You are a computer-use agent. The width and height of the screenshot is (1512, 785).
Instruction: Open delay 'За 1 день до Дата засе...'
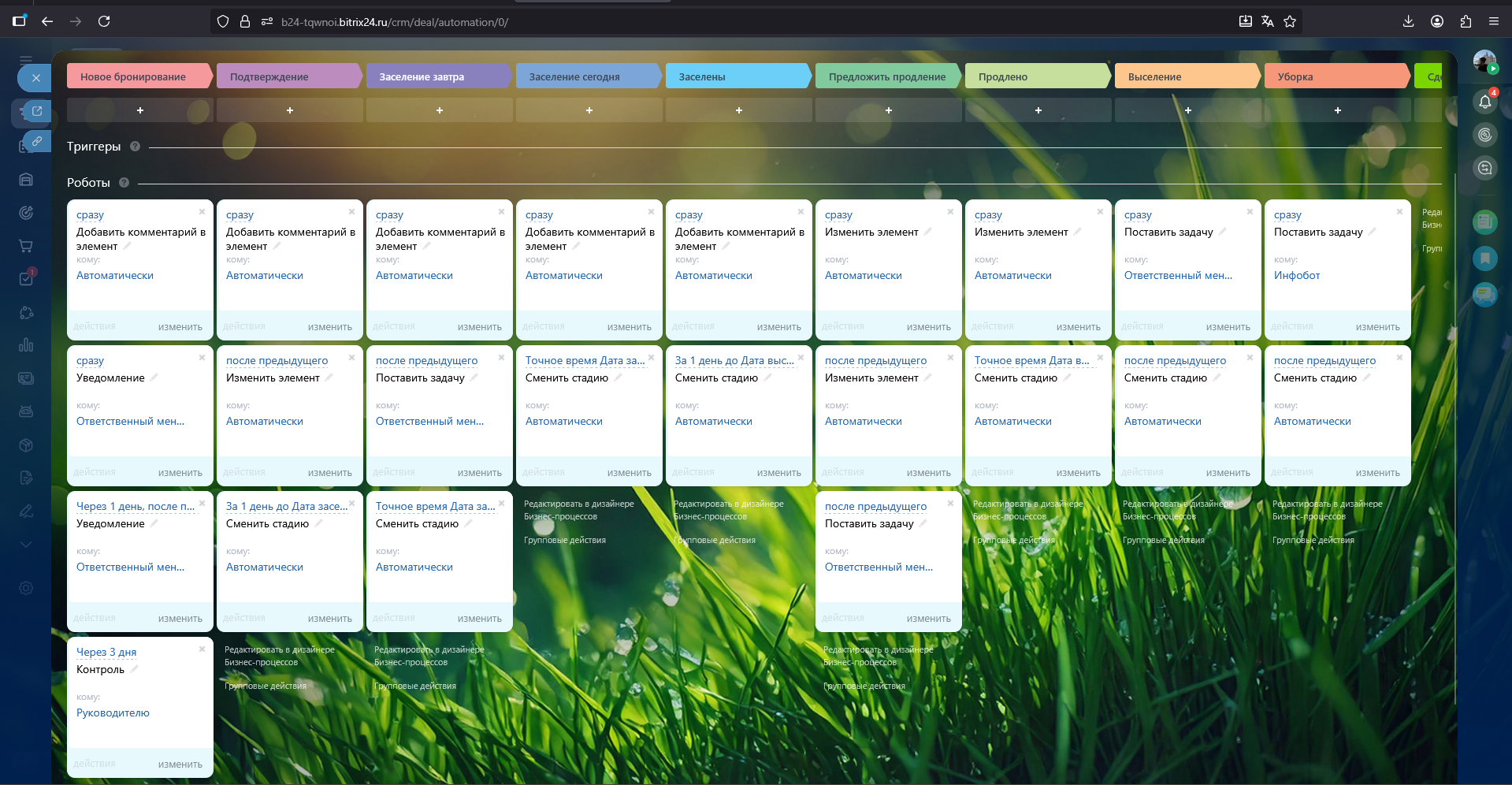point(287,506)
